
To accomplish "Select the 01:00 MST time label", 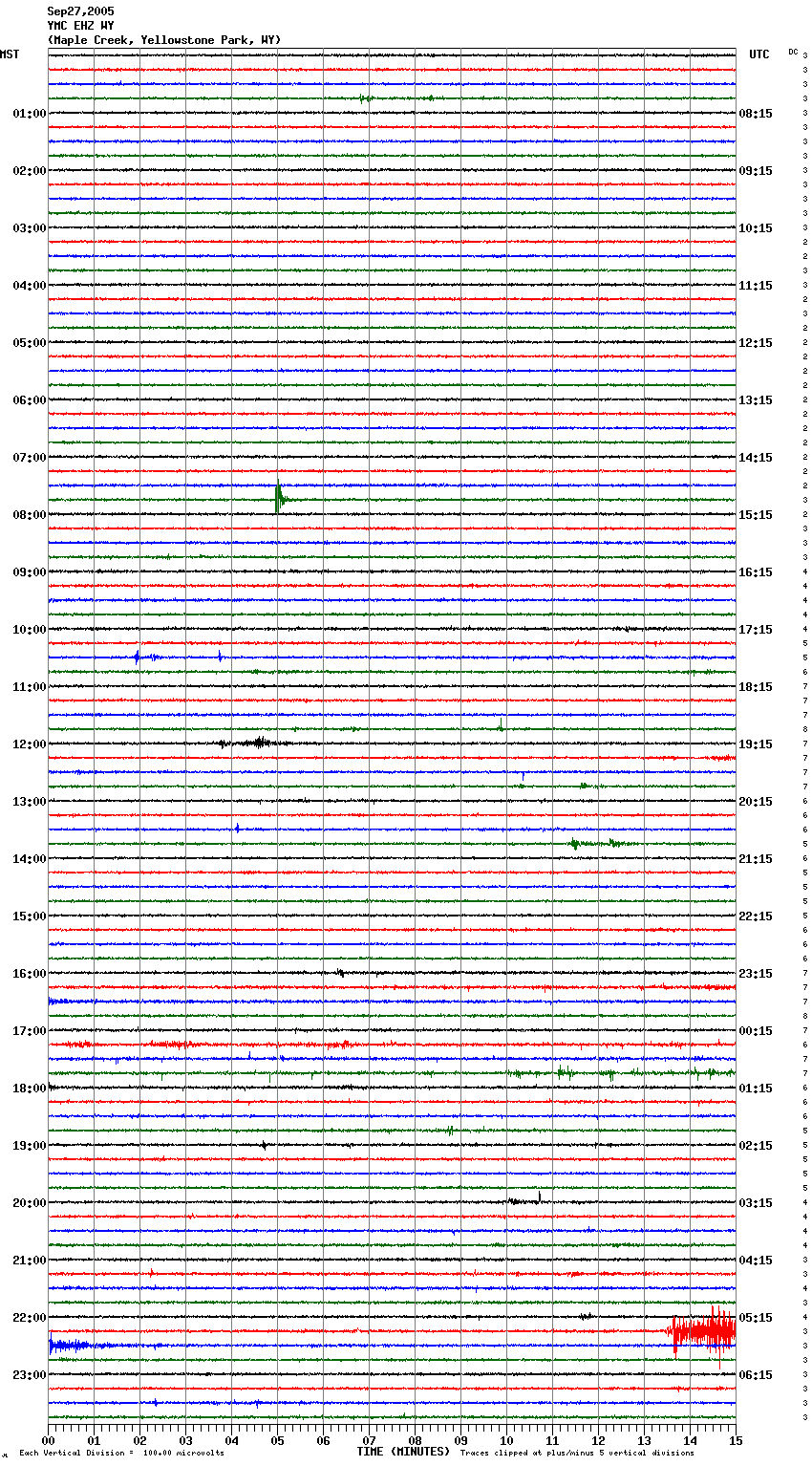I will tap(30, 114).
